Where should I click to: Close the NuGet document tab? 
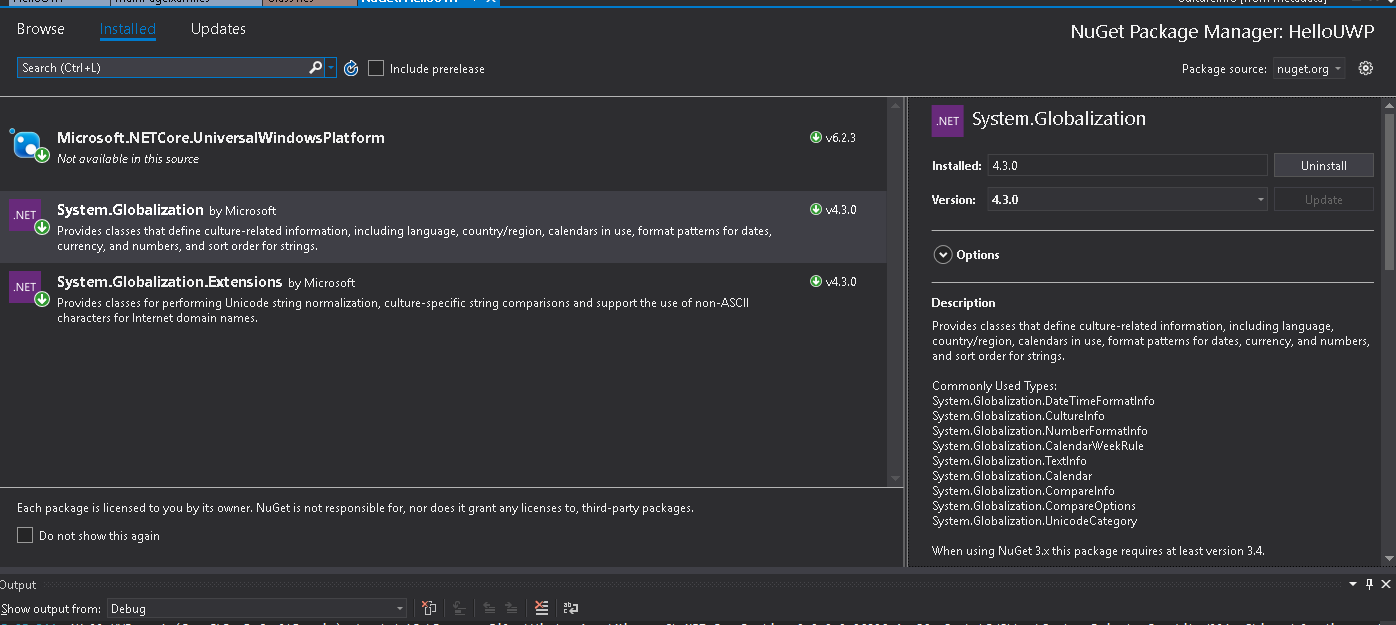coord(490,2)
